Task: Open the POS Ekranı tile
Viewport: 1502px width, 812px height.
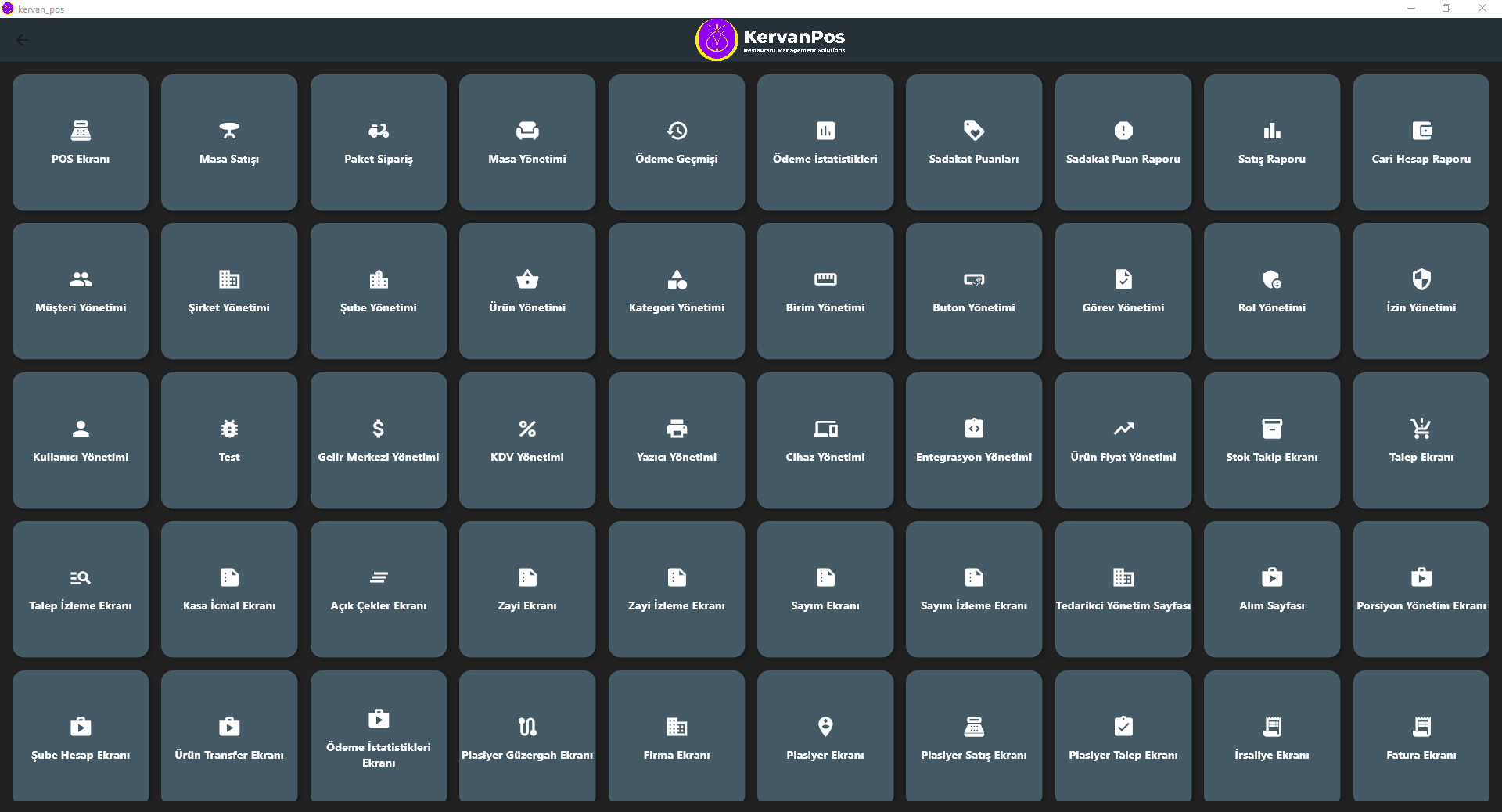Action: click(81, 142)
